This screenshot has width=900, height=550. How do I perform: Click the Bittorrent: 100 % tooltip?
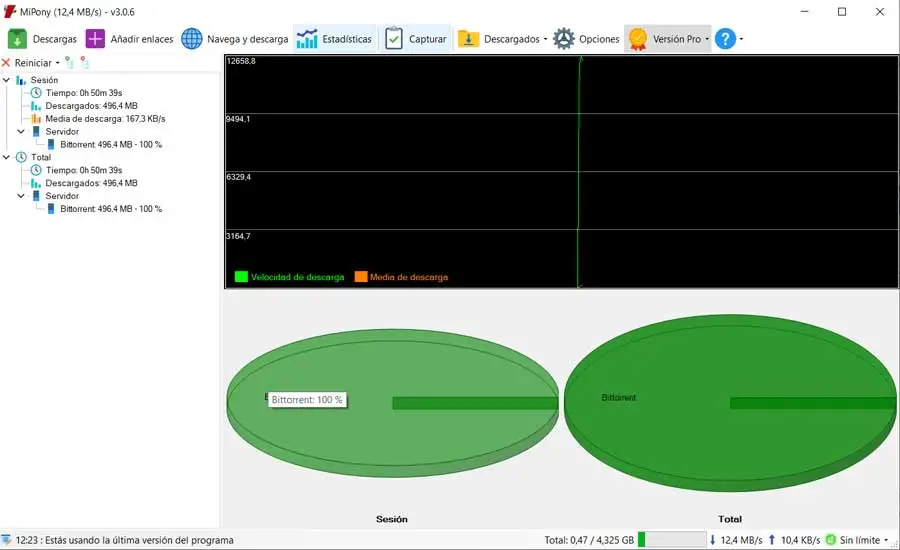pos(307,400)
